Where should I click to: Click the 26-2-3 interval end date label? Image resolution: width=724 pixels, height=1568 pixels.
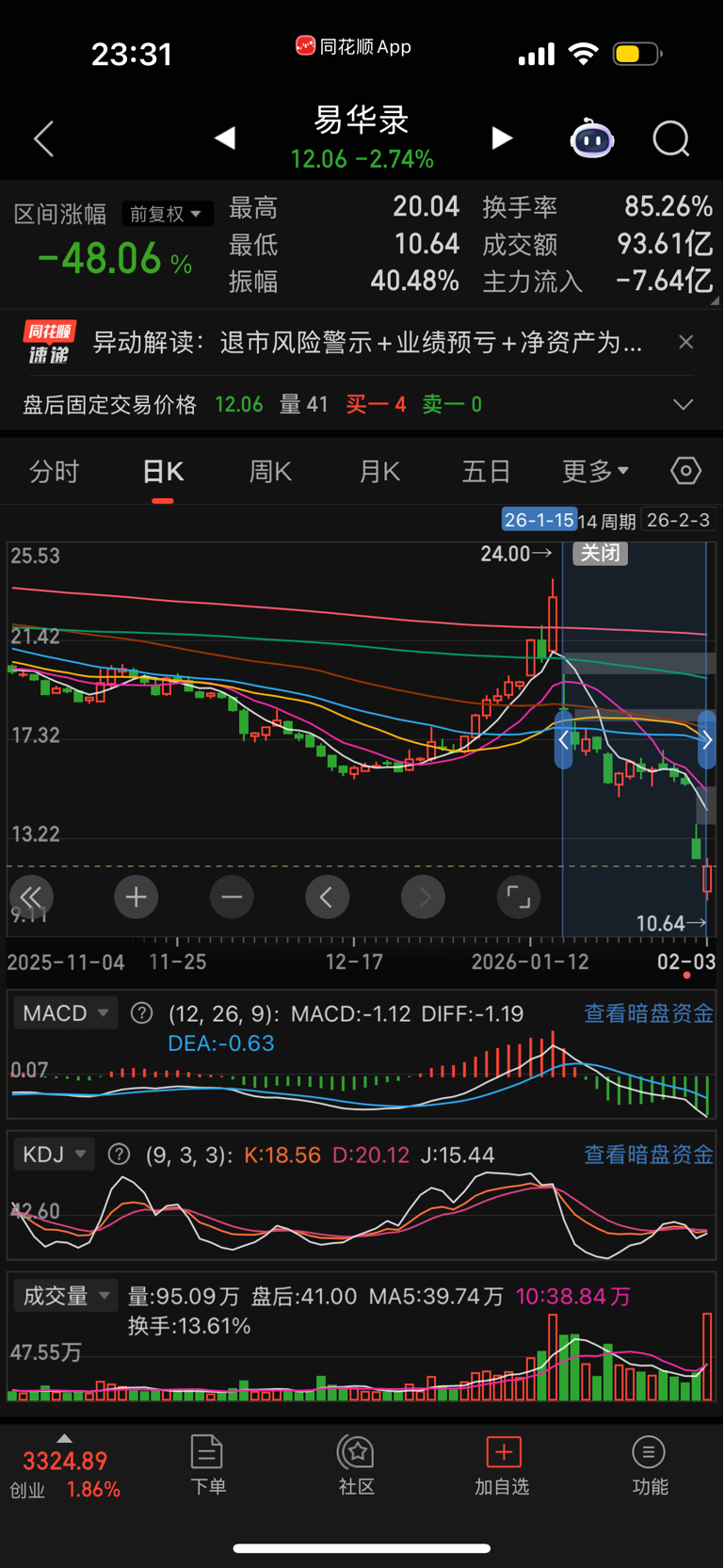(x=678, y=520)
